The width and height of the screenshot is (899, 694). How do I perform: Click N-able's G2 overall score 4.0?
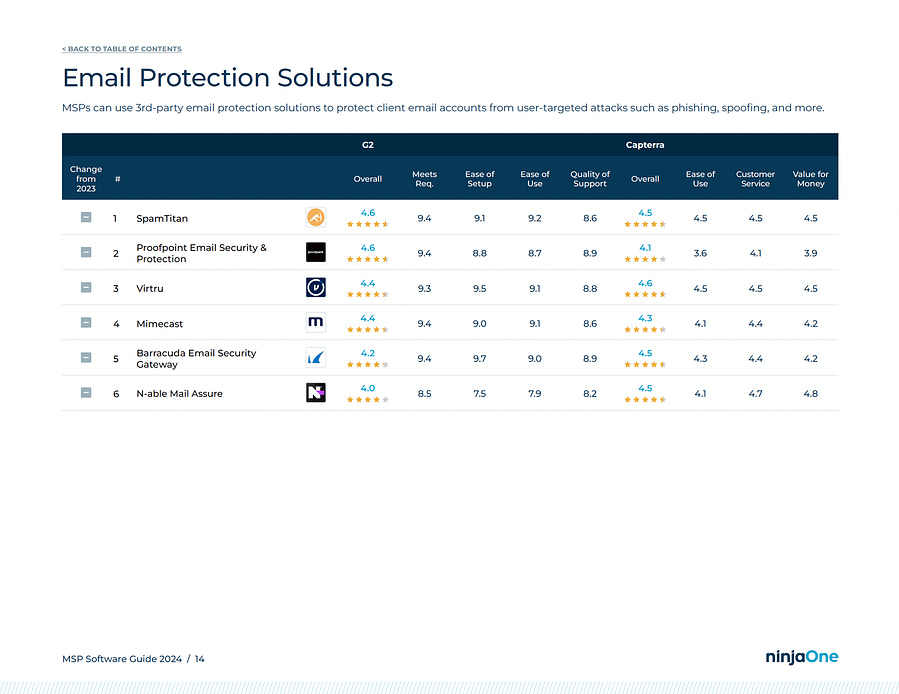click(368, 388)
